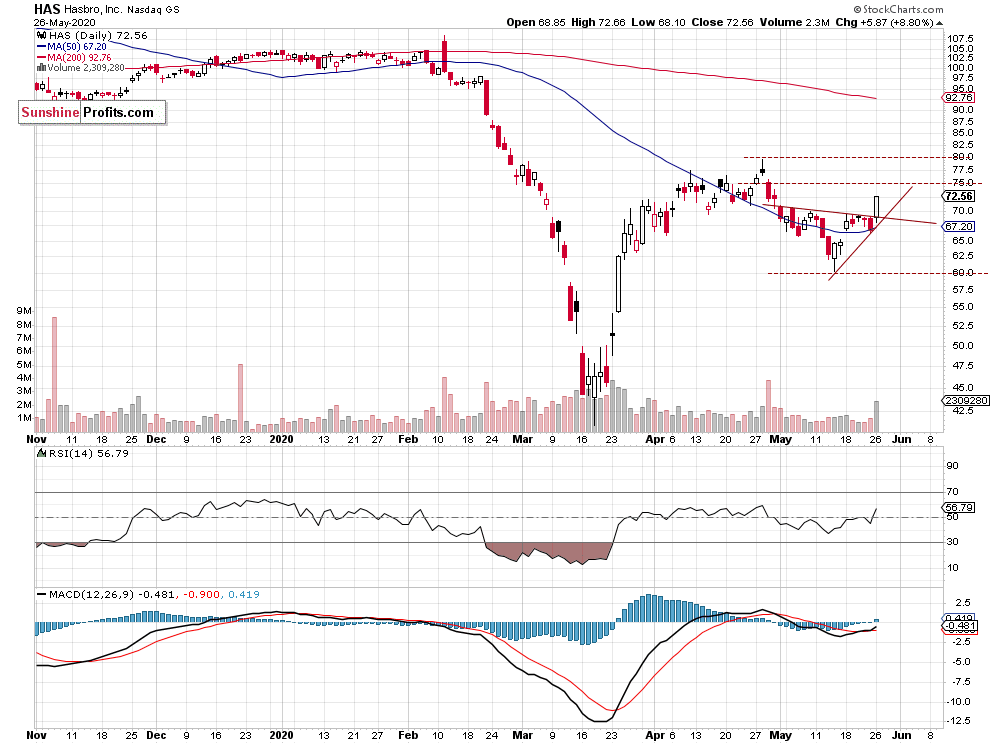This screenshot has height=744, width=990.
Task: Click the Feb label on bottom MACD axis
Action: 408,735
